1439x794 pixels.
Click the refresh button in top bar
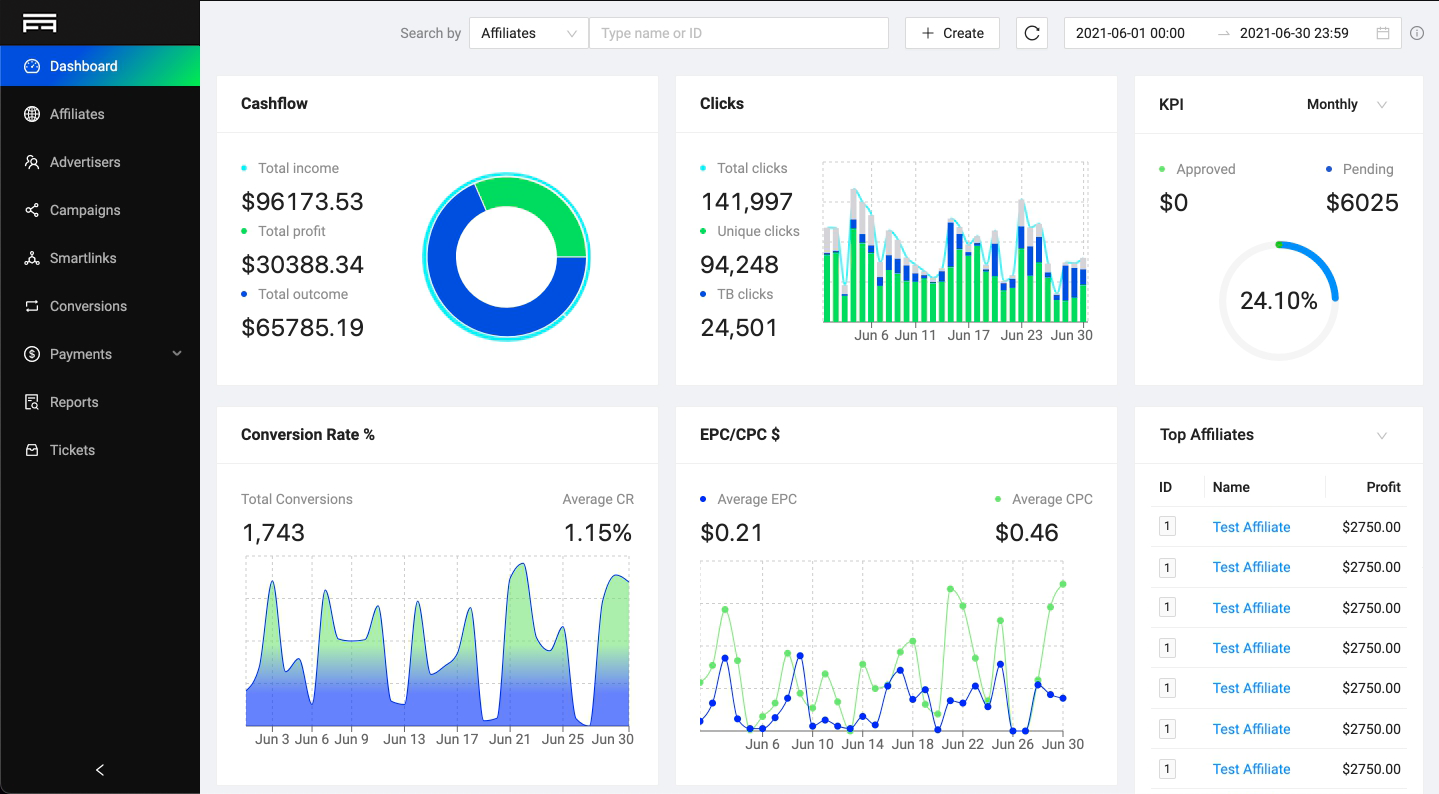(1032, 33)
